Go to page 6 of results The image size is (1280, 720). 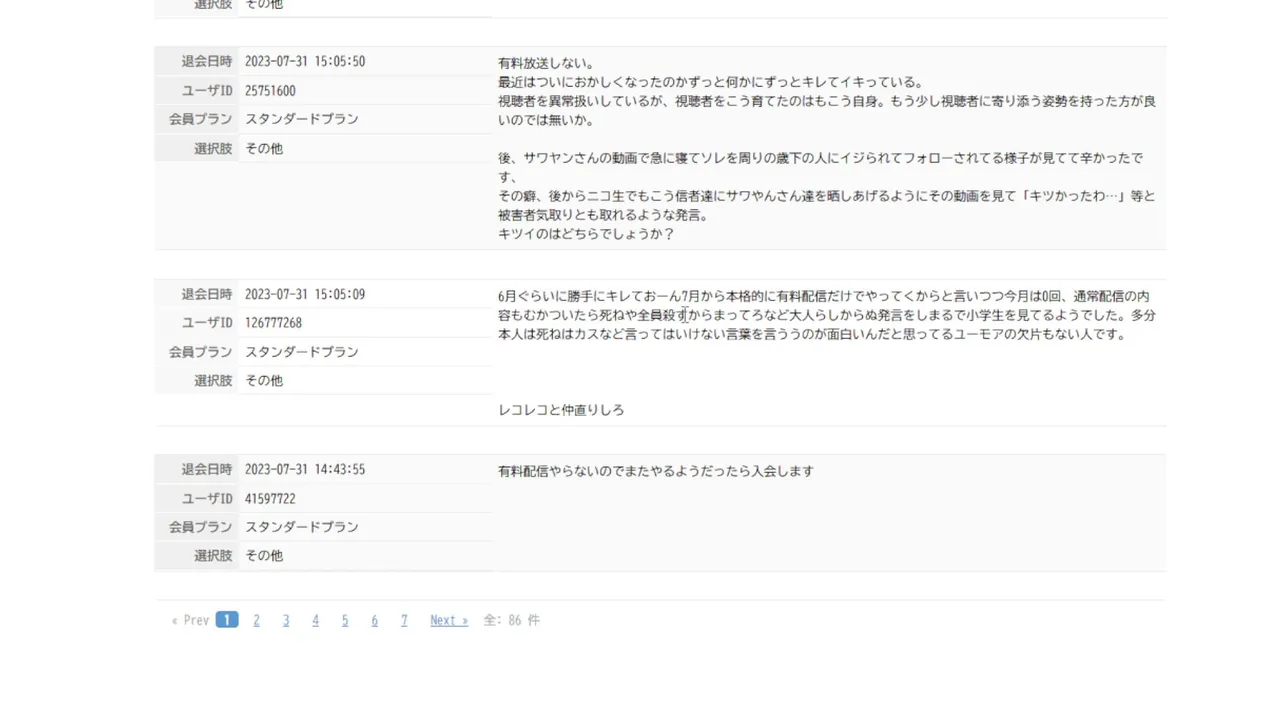point(374,620)
